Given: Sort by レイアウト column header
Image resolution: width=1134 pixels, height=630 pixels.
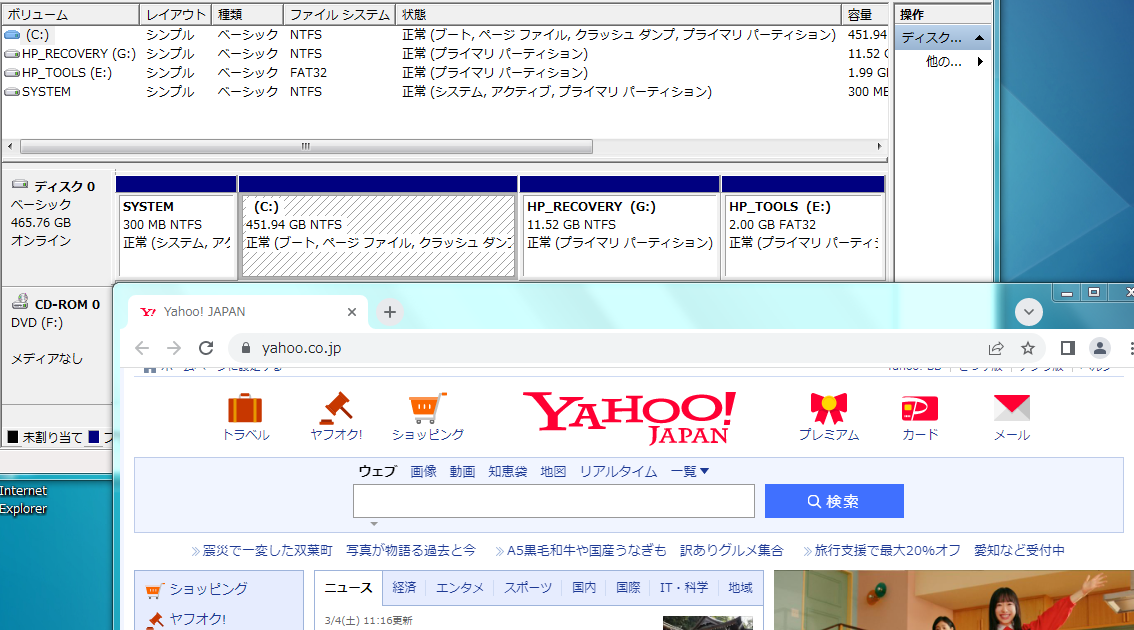Looking at the screenshot, I should tap(176, 14).
